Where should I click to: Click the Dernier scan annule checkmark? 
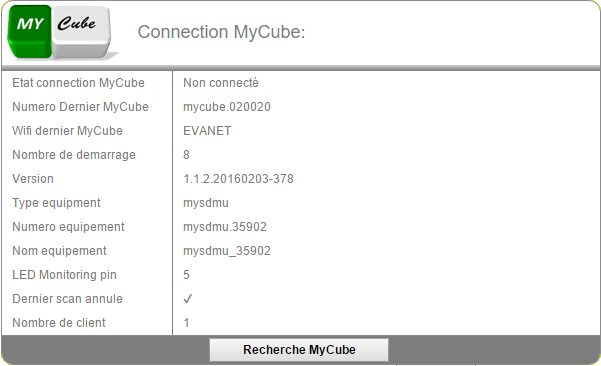pos(187,299)
